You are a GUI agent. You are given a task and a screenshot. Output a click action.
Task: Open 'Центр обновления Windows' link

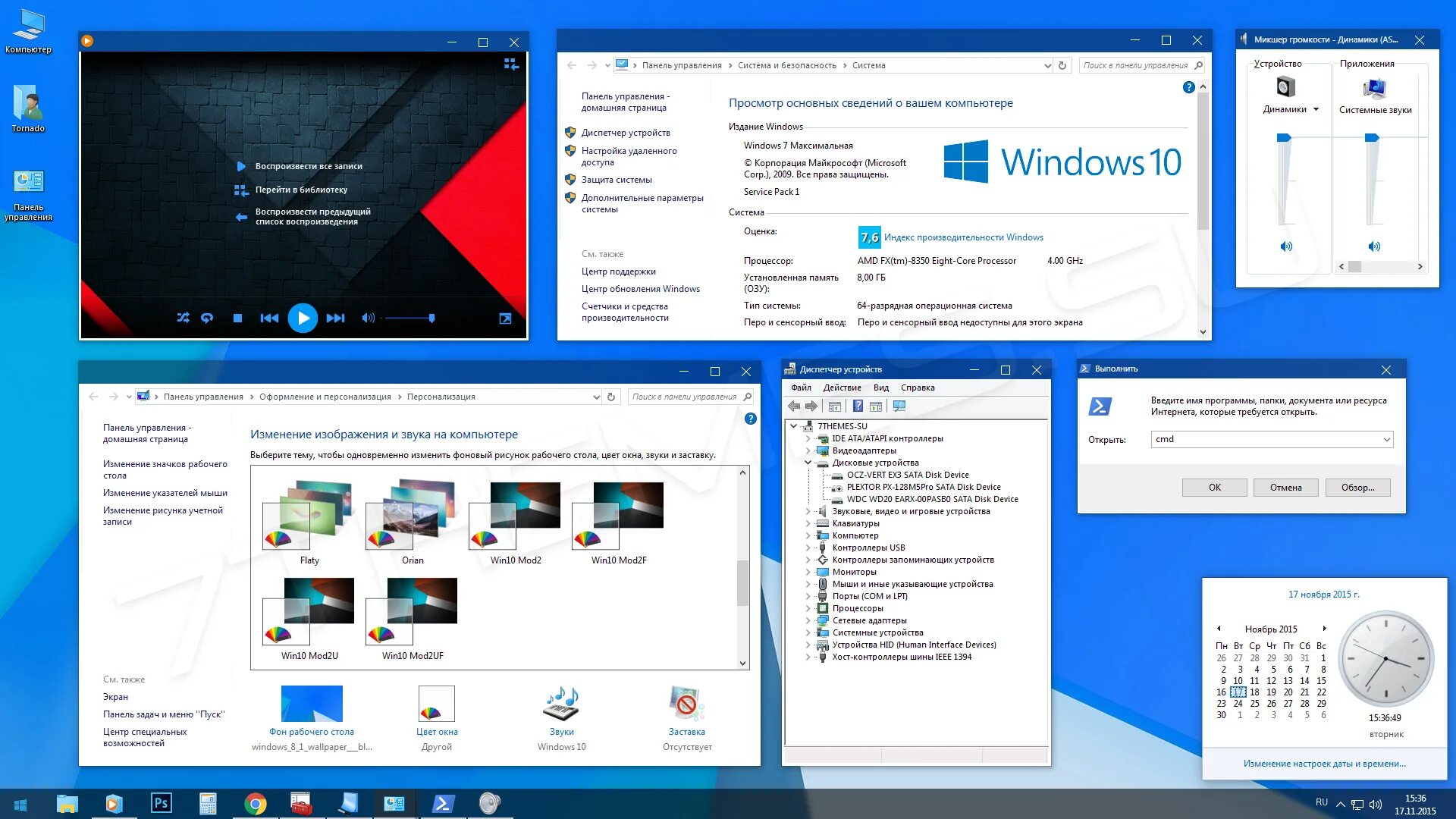641,289
